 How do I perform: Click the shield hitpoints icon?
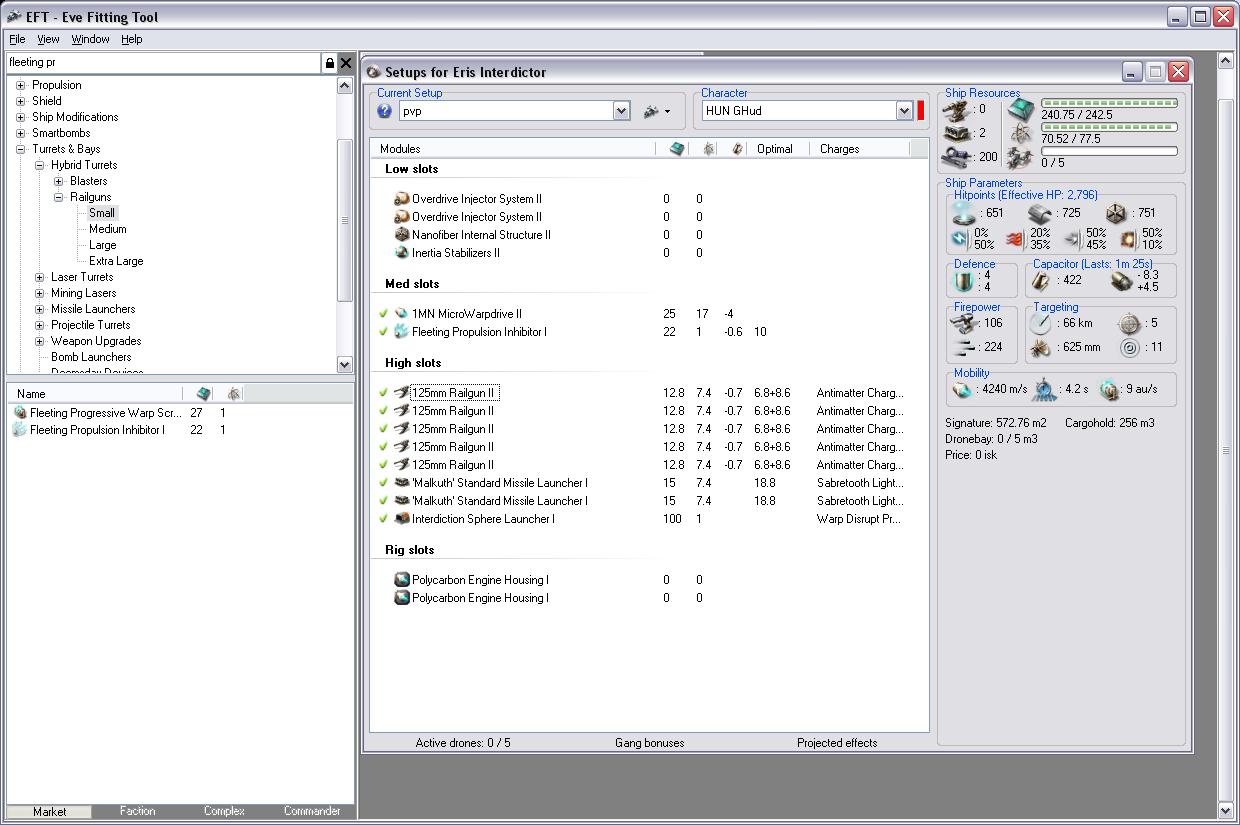pyautogui.click(x=964, y=213)
